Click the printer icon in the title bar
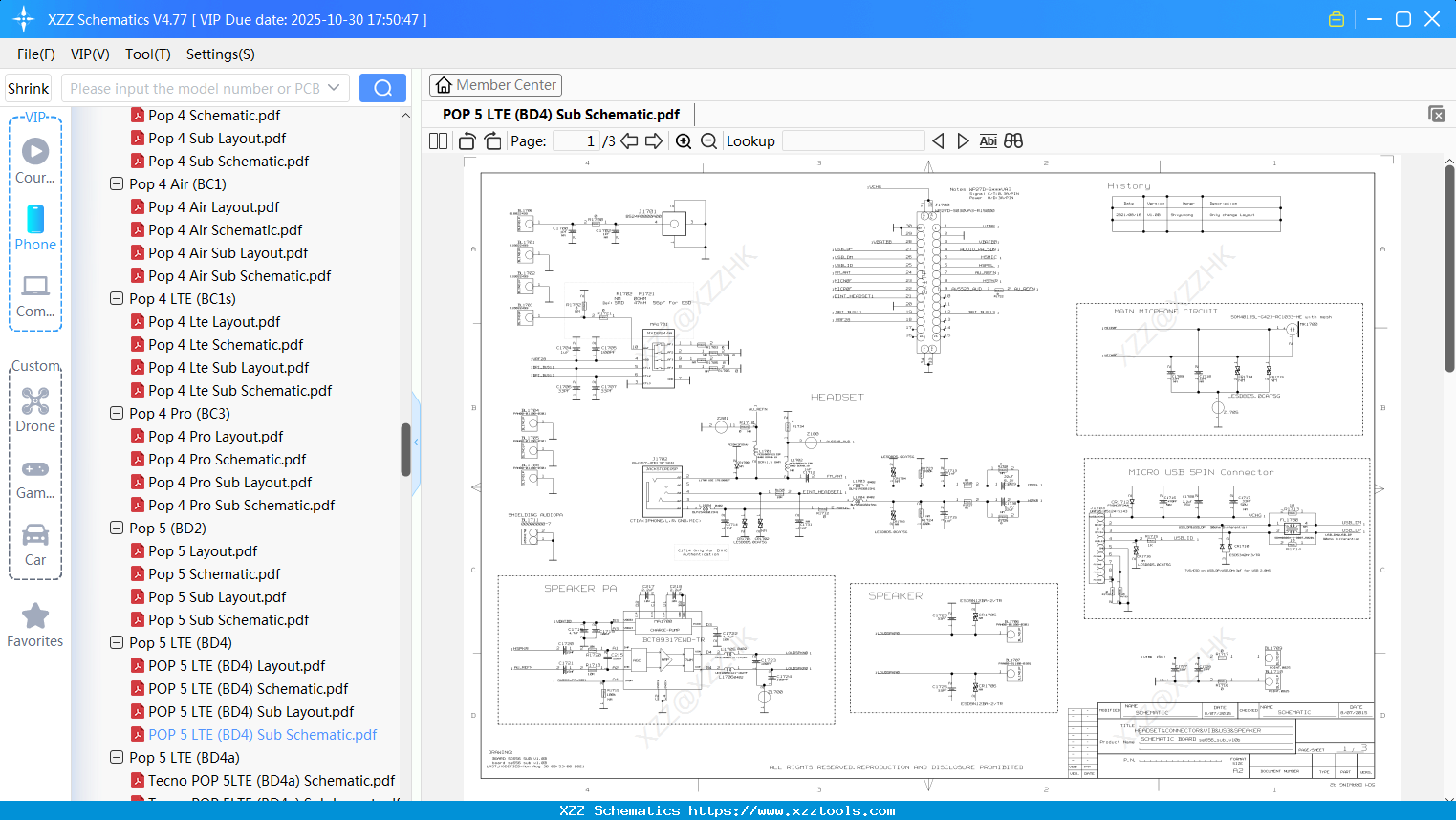This screenshot has height=820, width=1456. 1336,18
